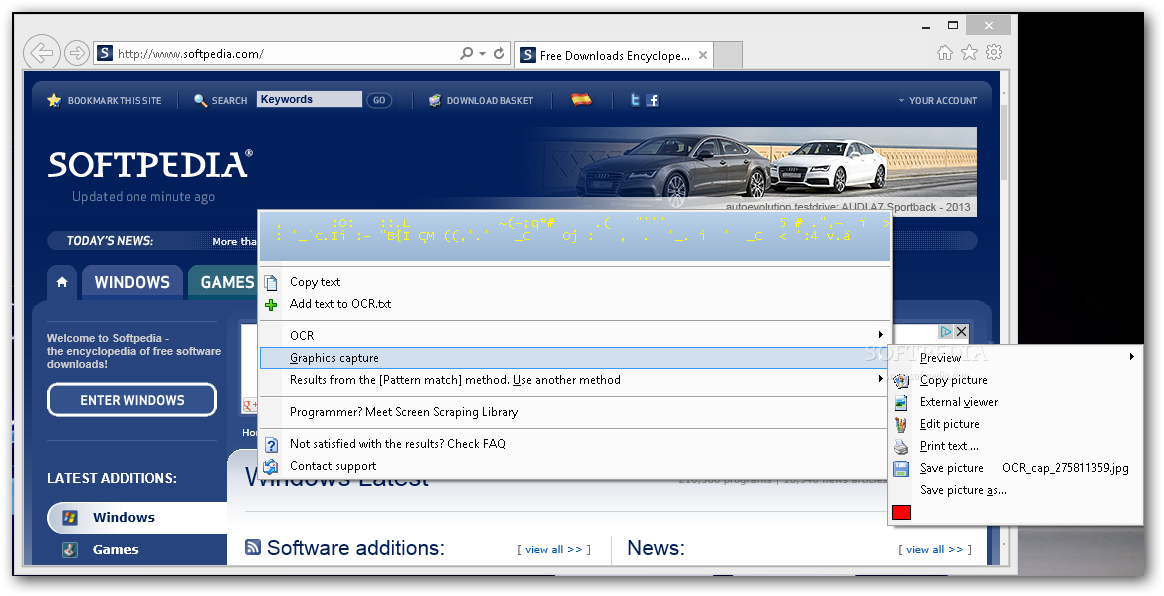This screenshot has height=596, width=1164.
Task: Expand the Preview submenu arrow
Action: click(x=1131, y=357)
